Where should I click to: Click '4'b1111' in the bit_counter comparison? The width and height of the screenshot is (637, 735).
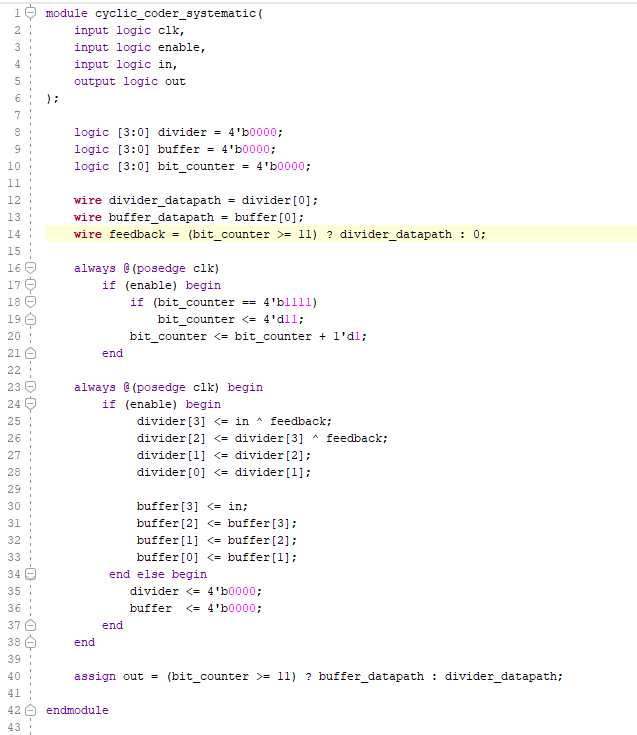287,302
